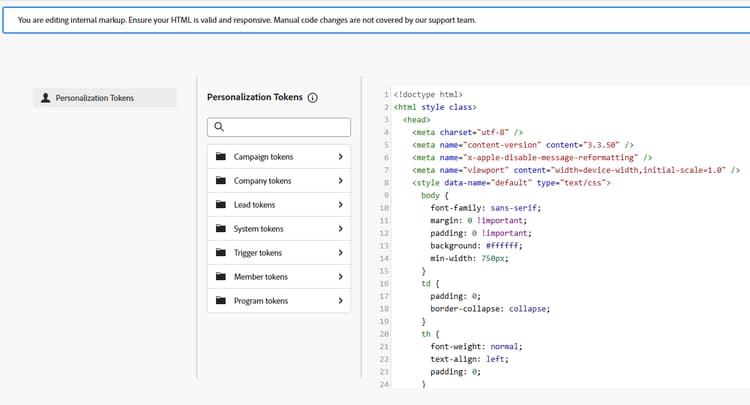Select the Program tokens entry

point(261,301)
